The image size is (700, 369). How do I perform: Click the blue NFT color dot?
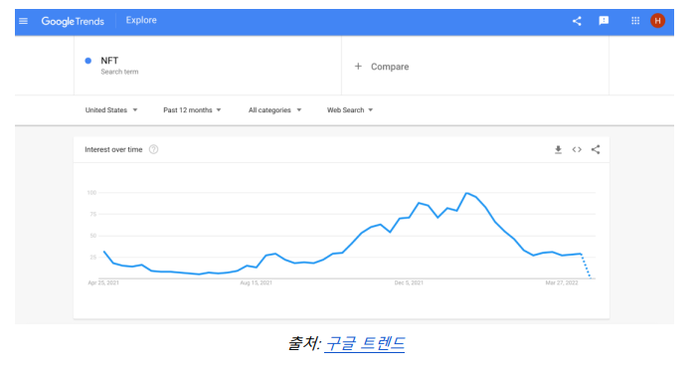[x=88, y=61]
